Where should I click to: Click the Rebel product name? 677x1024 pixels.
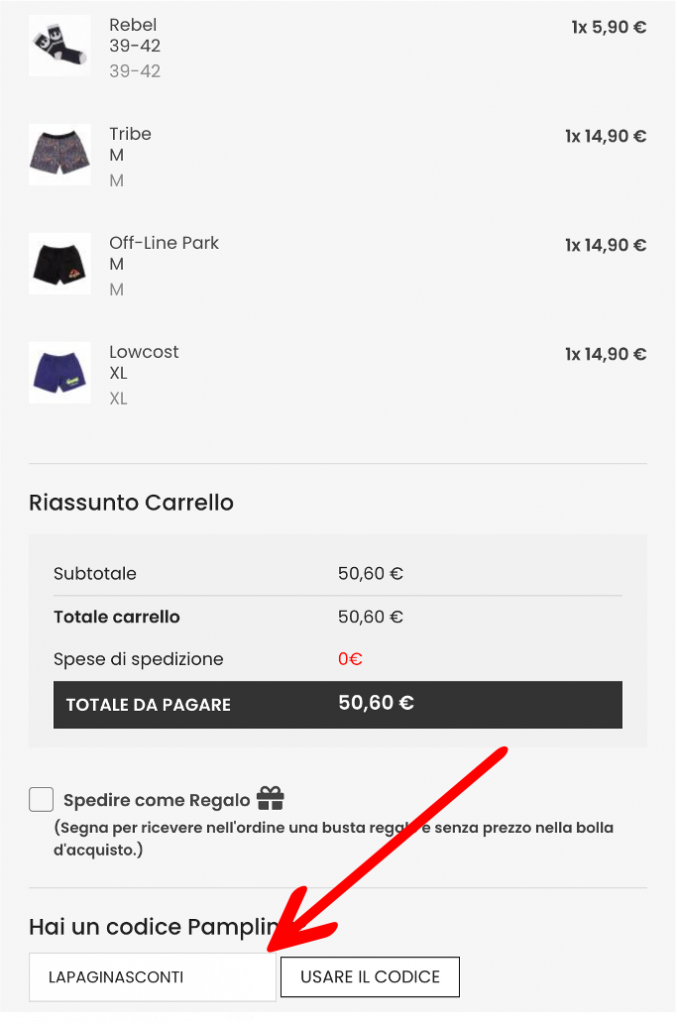click(x=133, y=25)
